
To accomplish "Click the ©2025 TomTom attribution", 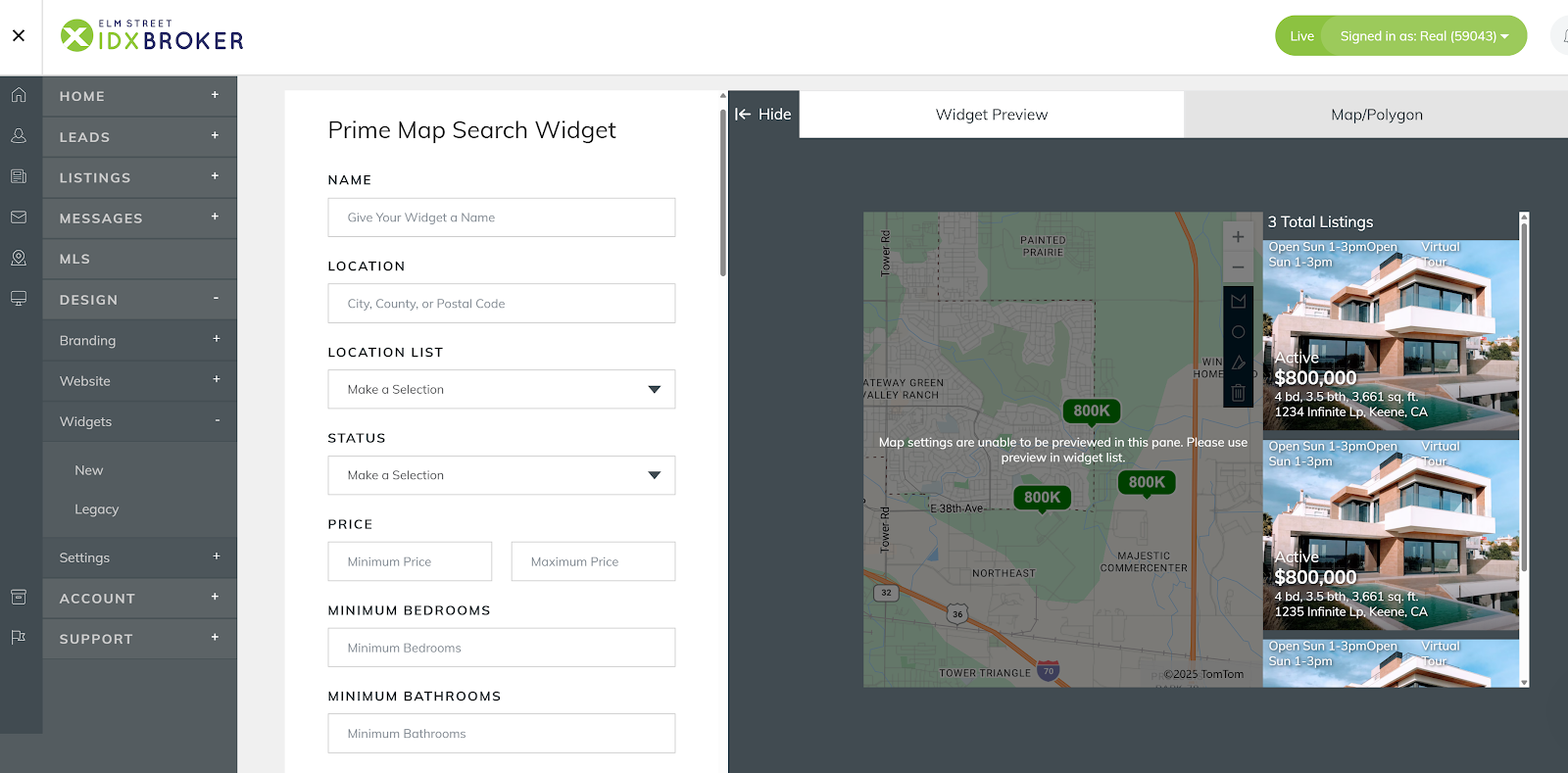I will [x=1203, y=674].
